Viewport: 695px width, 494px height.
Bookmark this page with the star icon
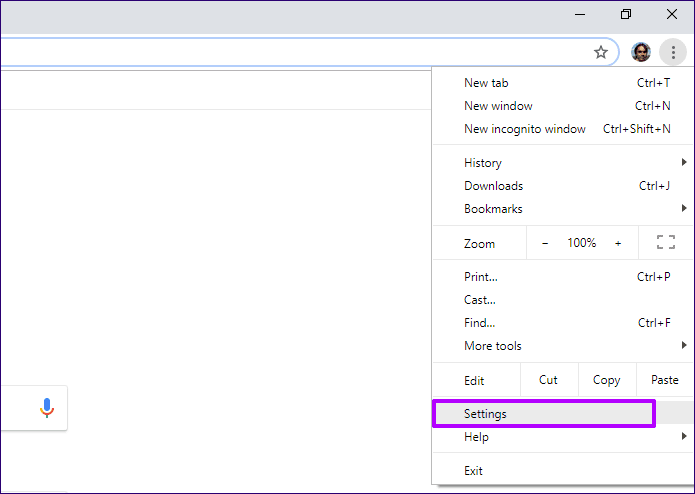pyautogui.click(x=601, y=52)
